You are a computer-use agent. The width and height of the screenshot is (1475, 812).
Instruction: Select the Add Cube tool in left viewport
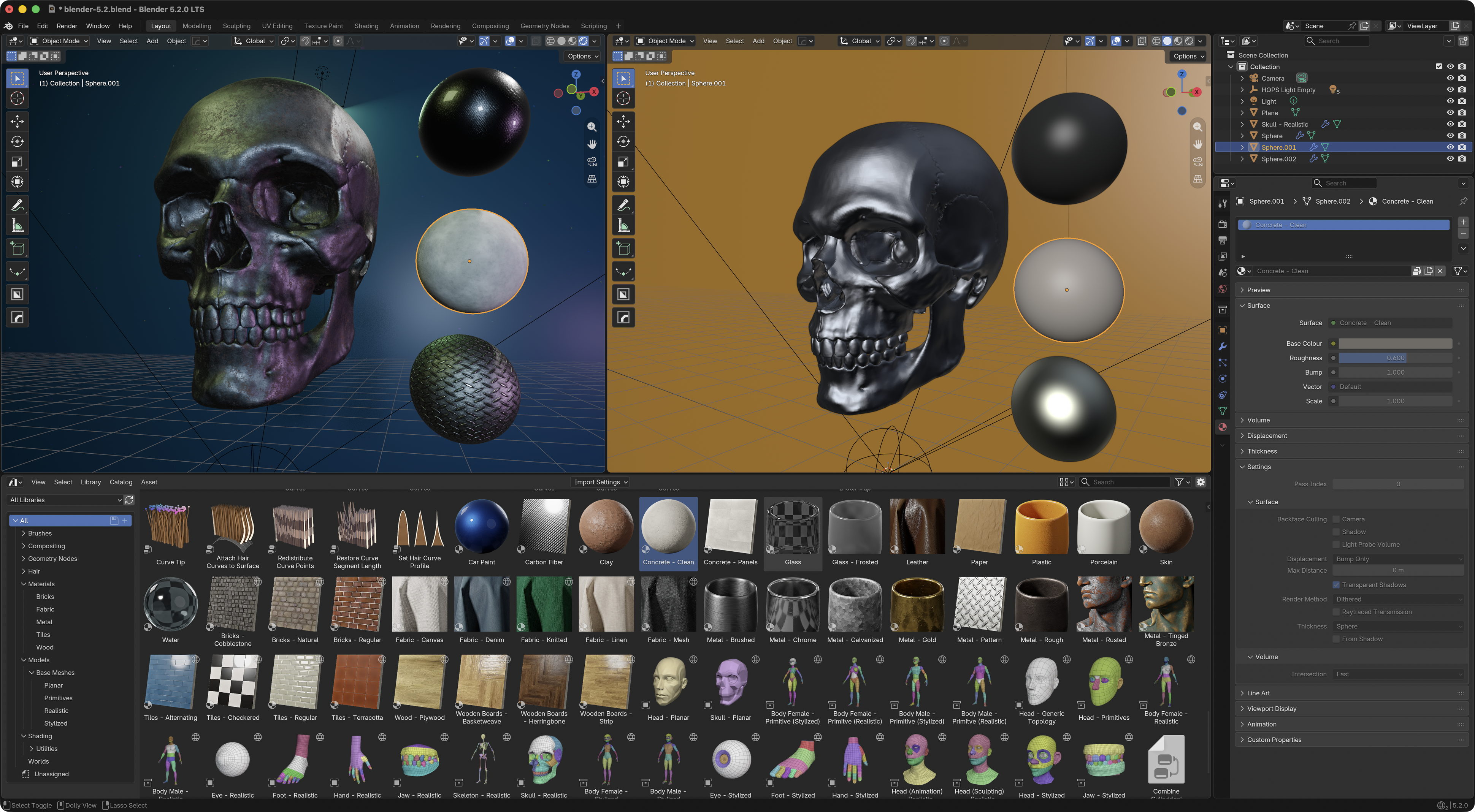[17, 249]
